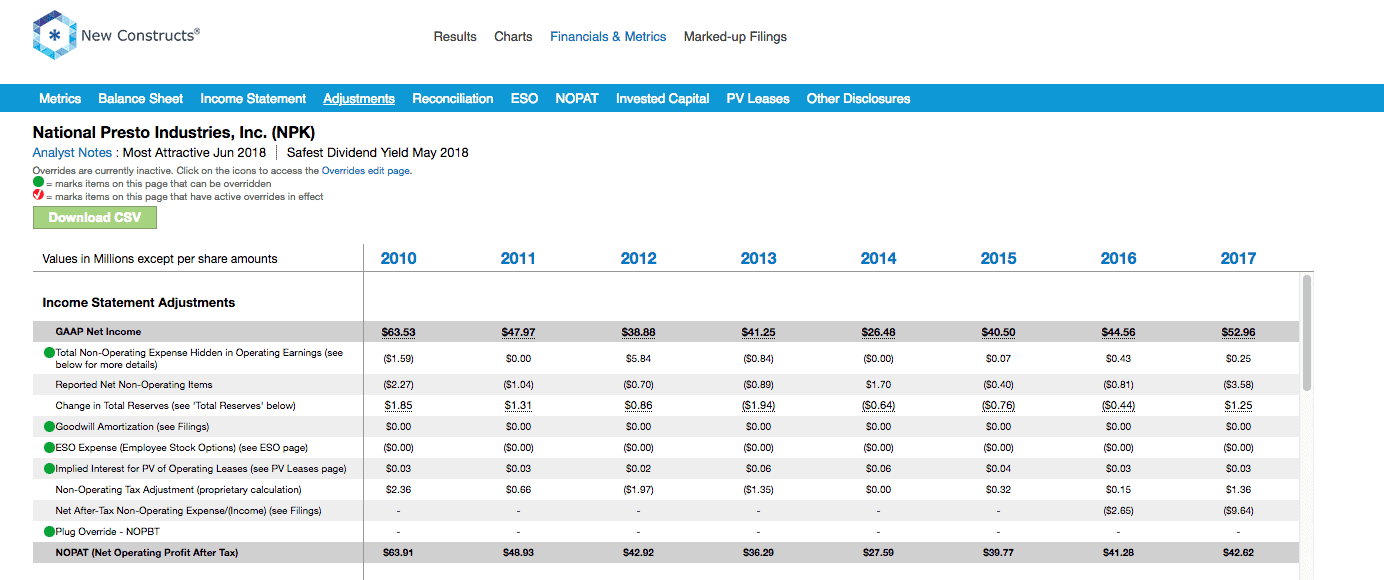Open the Invested Capital sub-tab
Screen dimensions: 1384x580
[663, 98]
